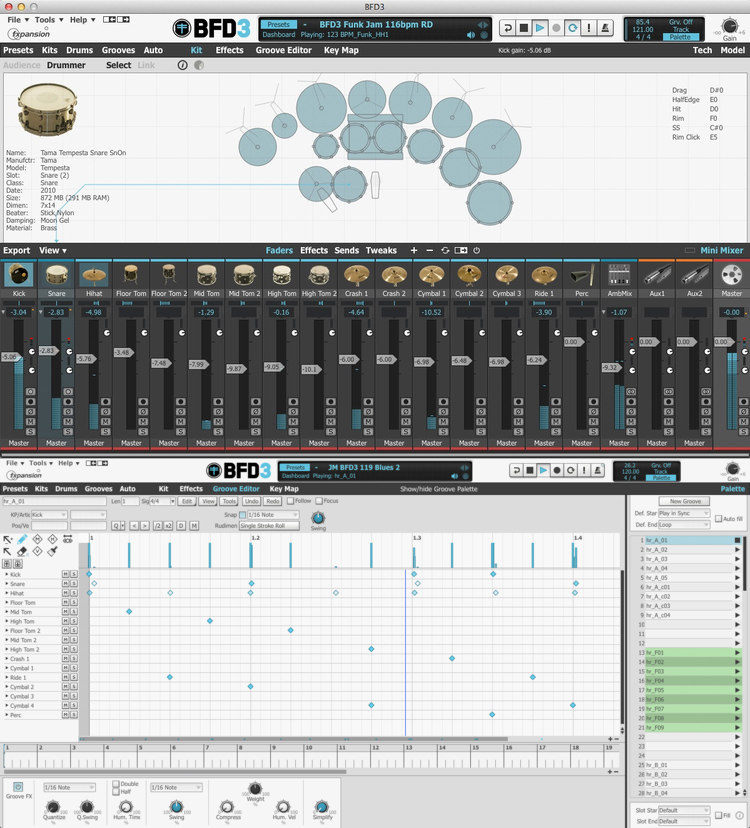Click the groove name field hr_A_01
Screen dimensions: 750x828
click(55, 501)
